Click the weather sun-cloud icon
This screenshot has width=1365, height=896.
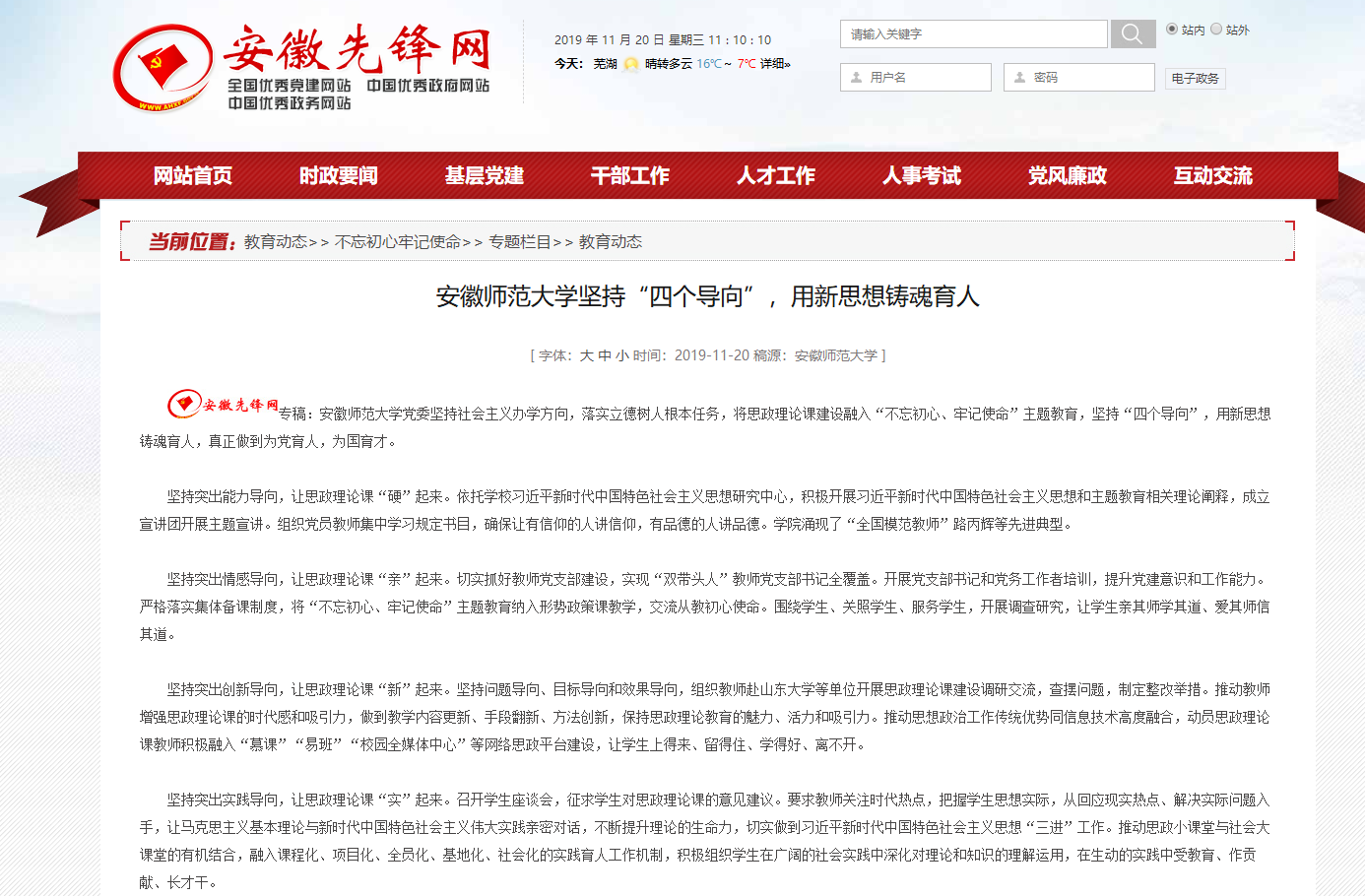click(x=631, y=64)
